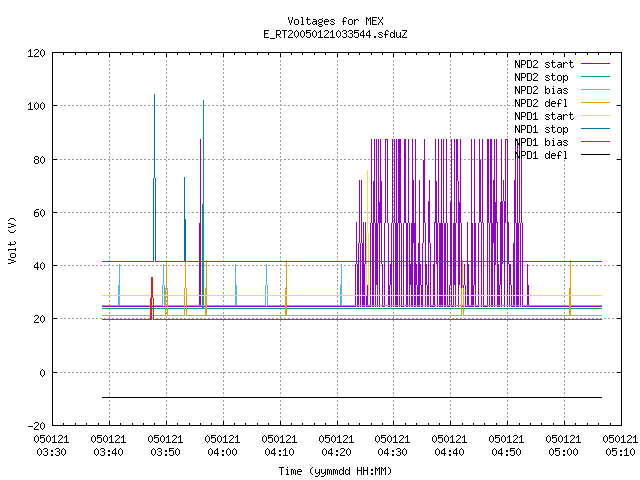Click the red NPD1 bias spike near 03:47
The image size is (640, 480).
152,298
